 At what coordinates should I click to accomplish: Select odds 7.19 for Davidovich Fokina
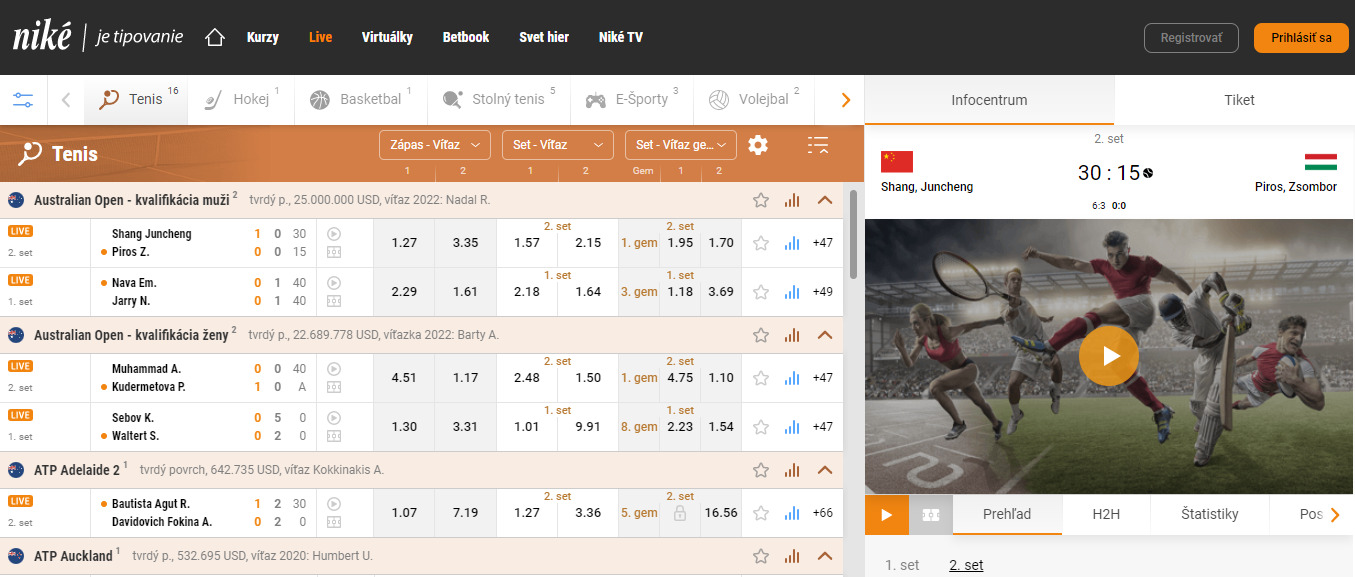[x=465, y=513]
